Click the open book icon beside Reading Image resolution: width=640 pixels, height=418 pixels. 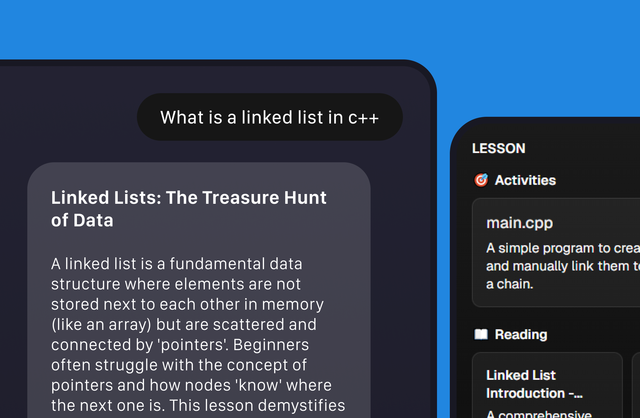tap(481, 334)
